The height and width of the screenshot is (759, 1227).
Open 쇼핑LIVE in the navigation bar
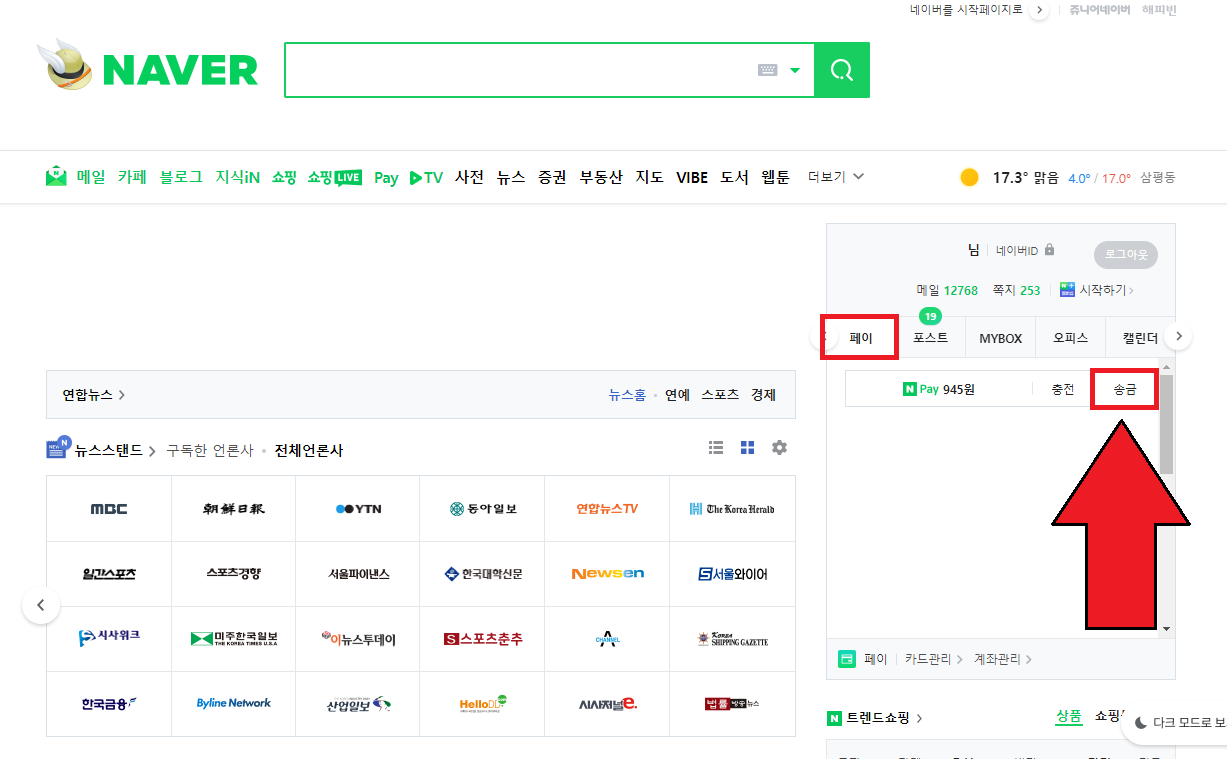coord(335,177)
